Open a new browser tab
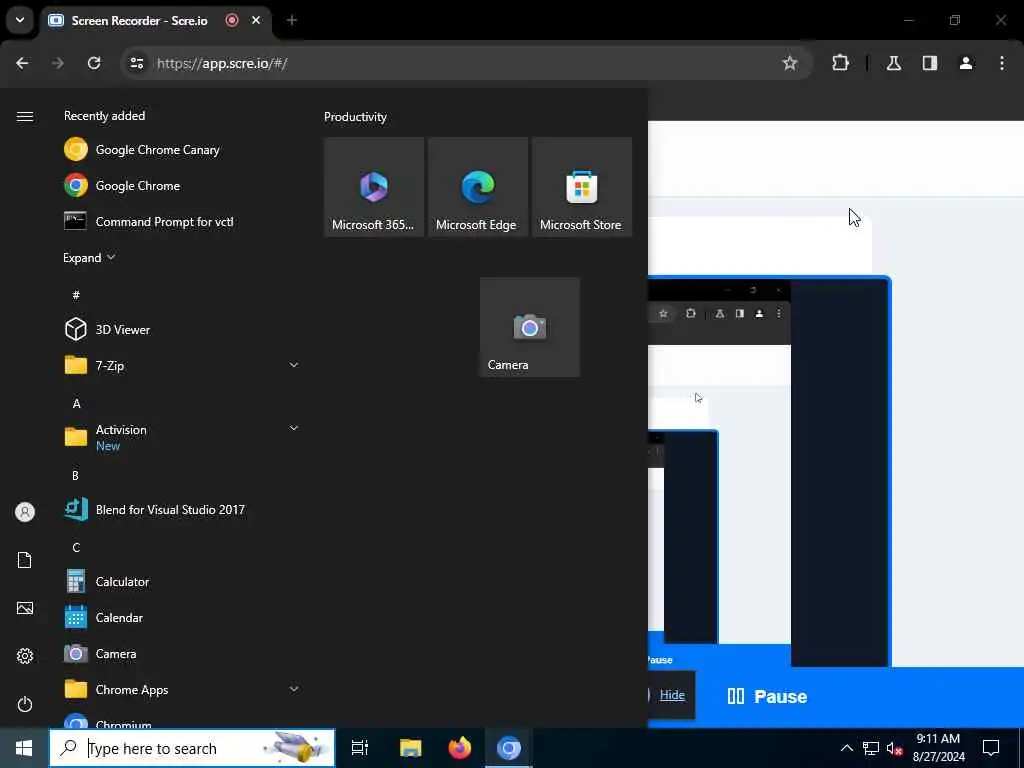The width and height of the screenshot is (1024, 768). pos(292,20)
